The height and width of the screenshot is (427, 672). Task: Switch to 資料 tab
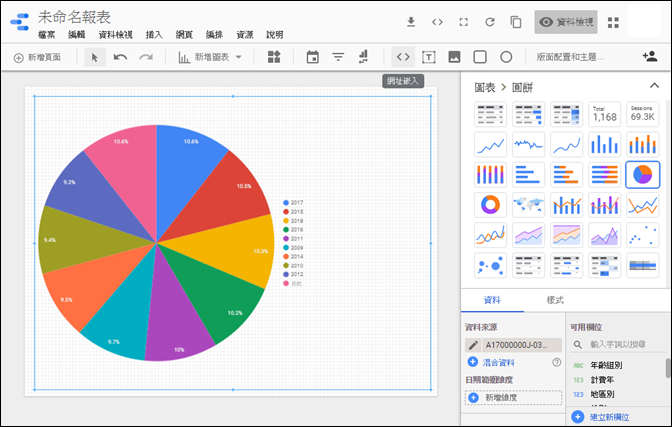coord(492,300)
